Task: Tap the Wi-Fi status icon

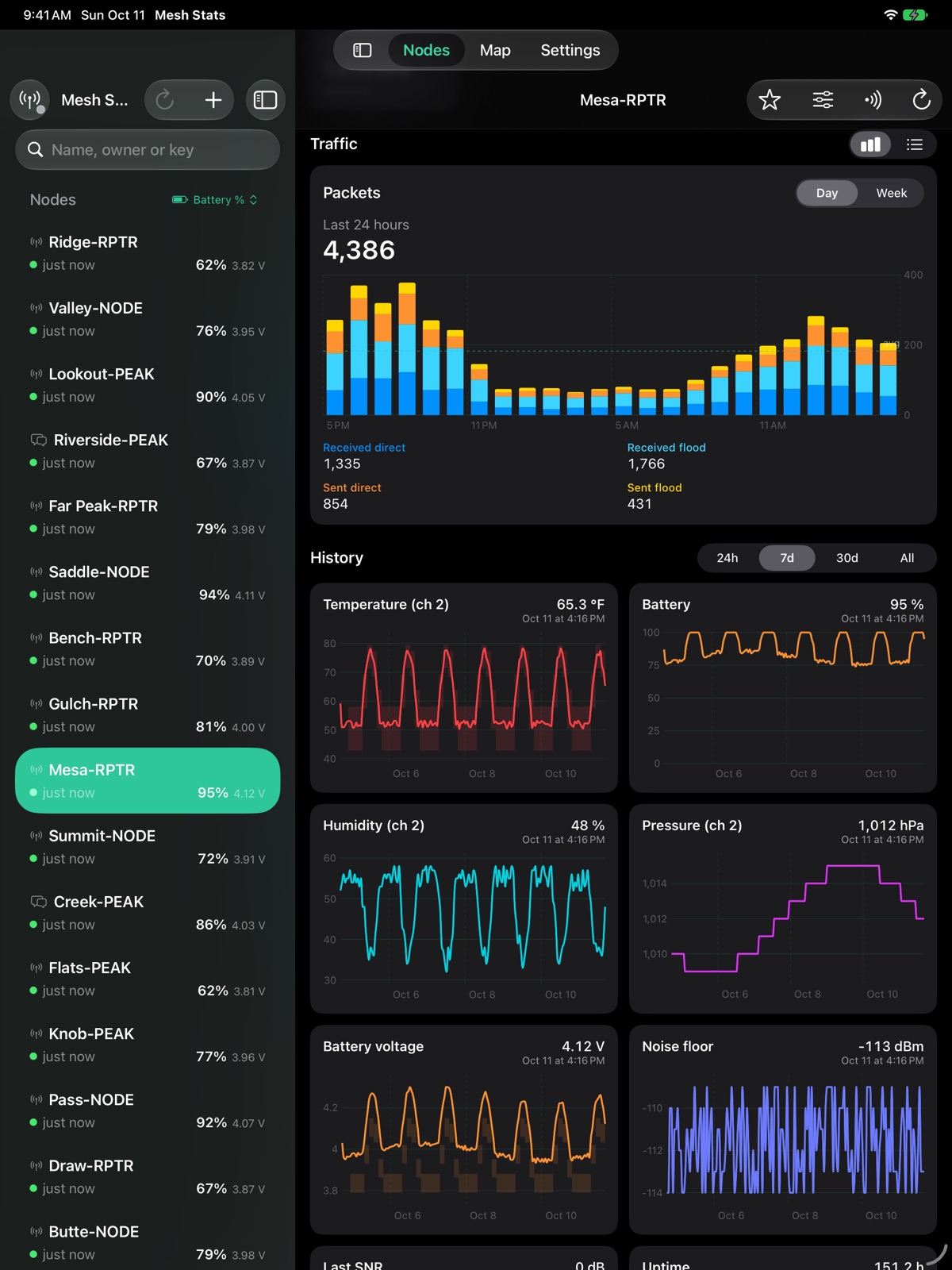Action: (x=891, y=15)
